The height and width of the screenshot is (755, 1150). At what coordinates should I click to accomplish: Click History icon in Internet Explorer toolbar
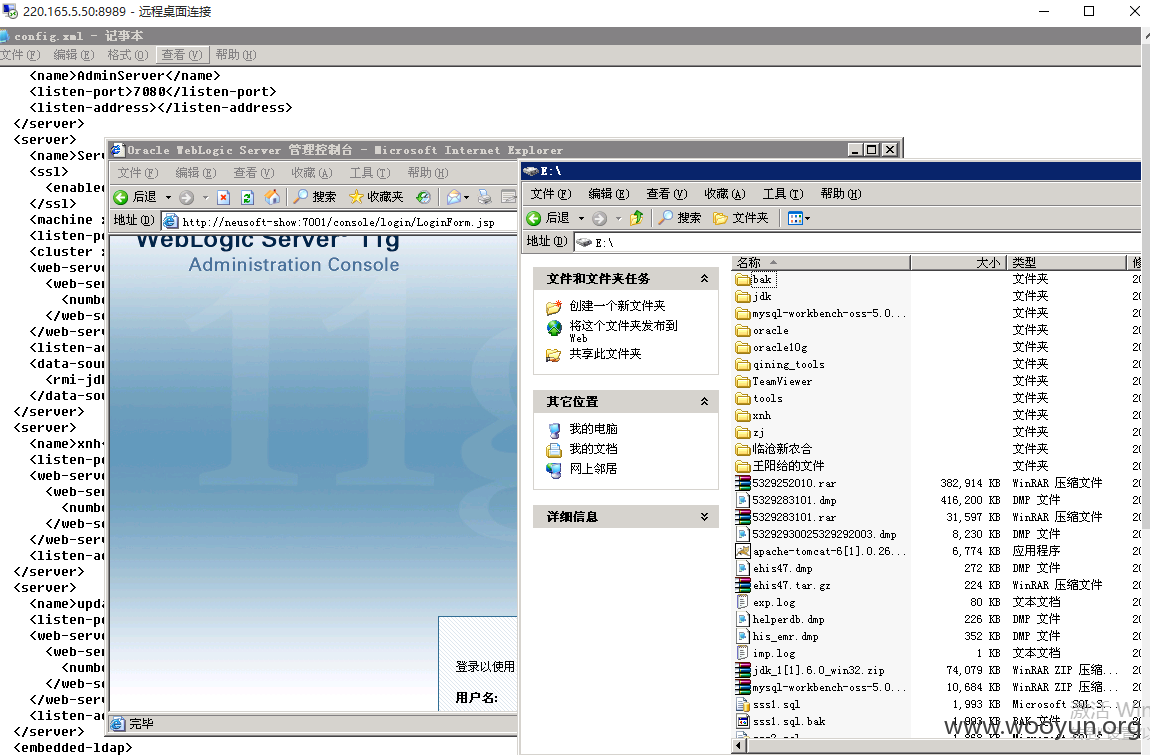click(x=423, y=197)
